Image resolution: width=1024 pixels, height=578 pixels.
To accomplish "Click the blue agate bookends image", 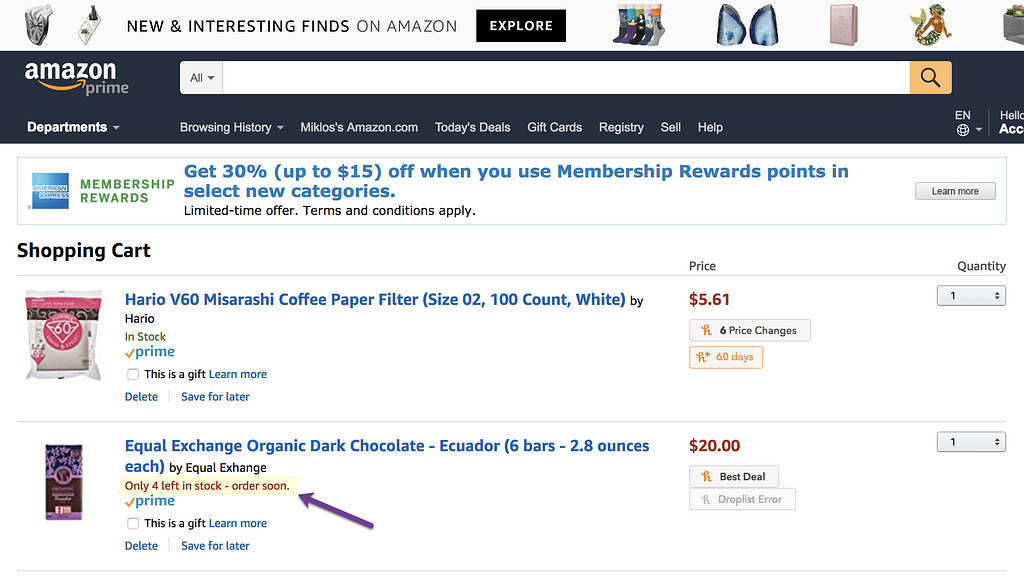I will [x=748, y=25].
